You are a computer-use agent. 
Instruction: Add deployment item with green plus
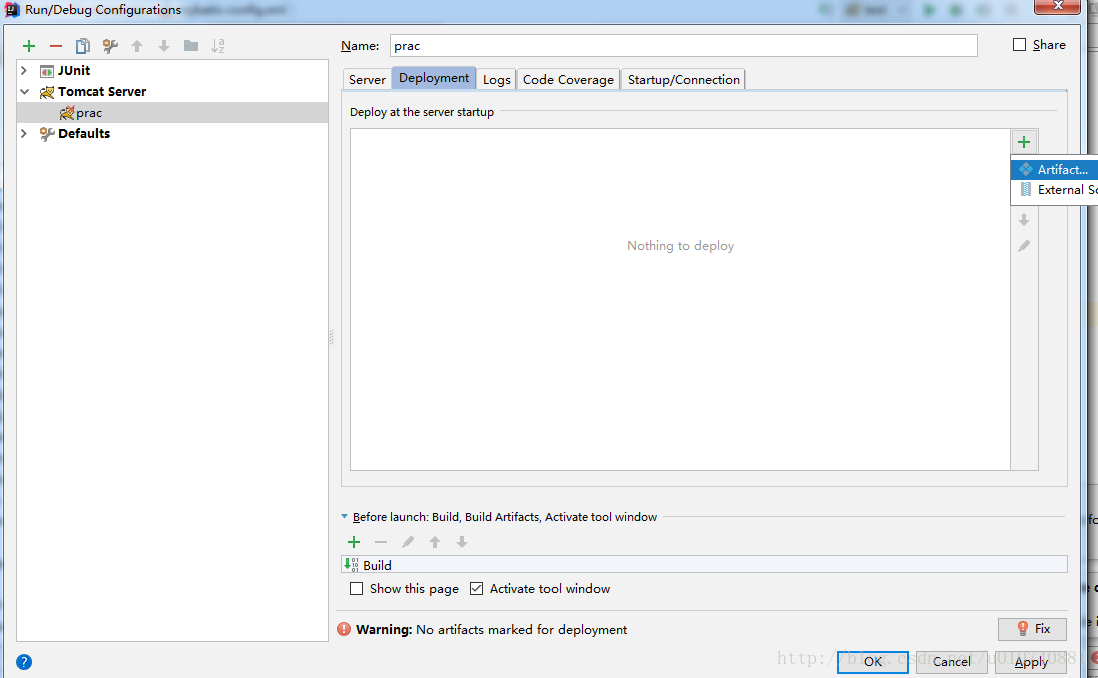1024,142
